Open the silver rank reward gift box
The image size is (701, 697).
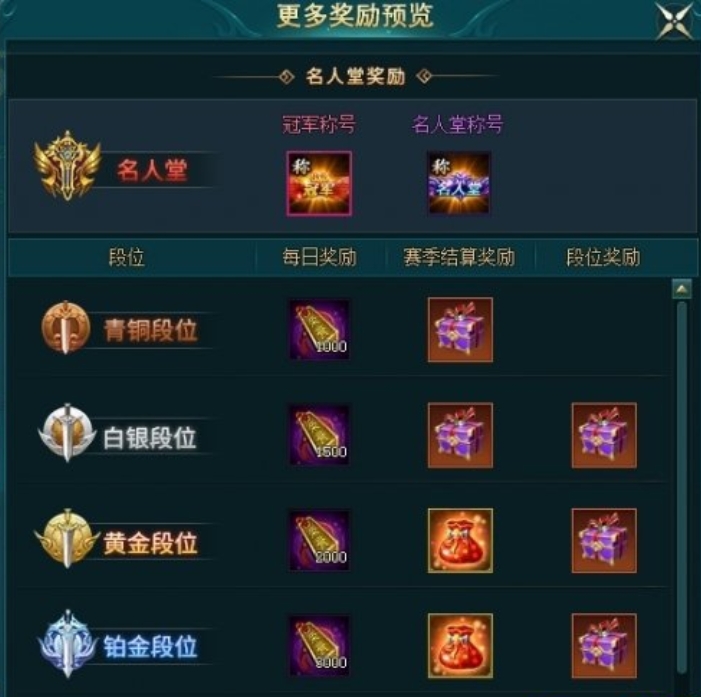(604, 435)
